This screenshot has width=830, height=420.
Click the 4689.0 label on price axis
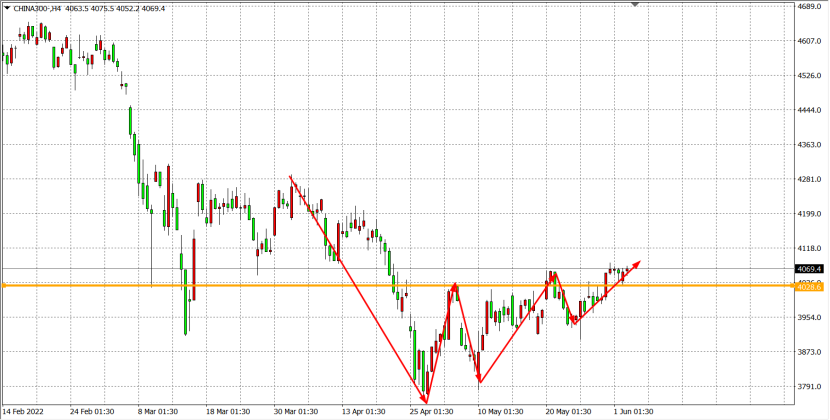point(809,7)
